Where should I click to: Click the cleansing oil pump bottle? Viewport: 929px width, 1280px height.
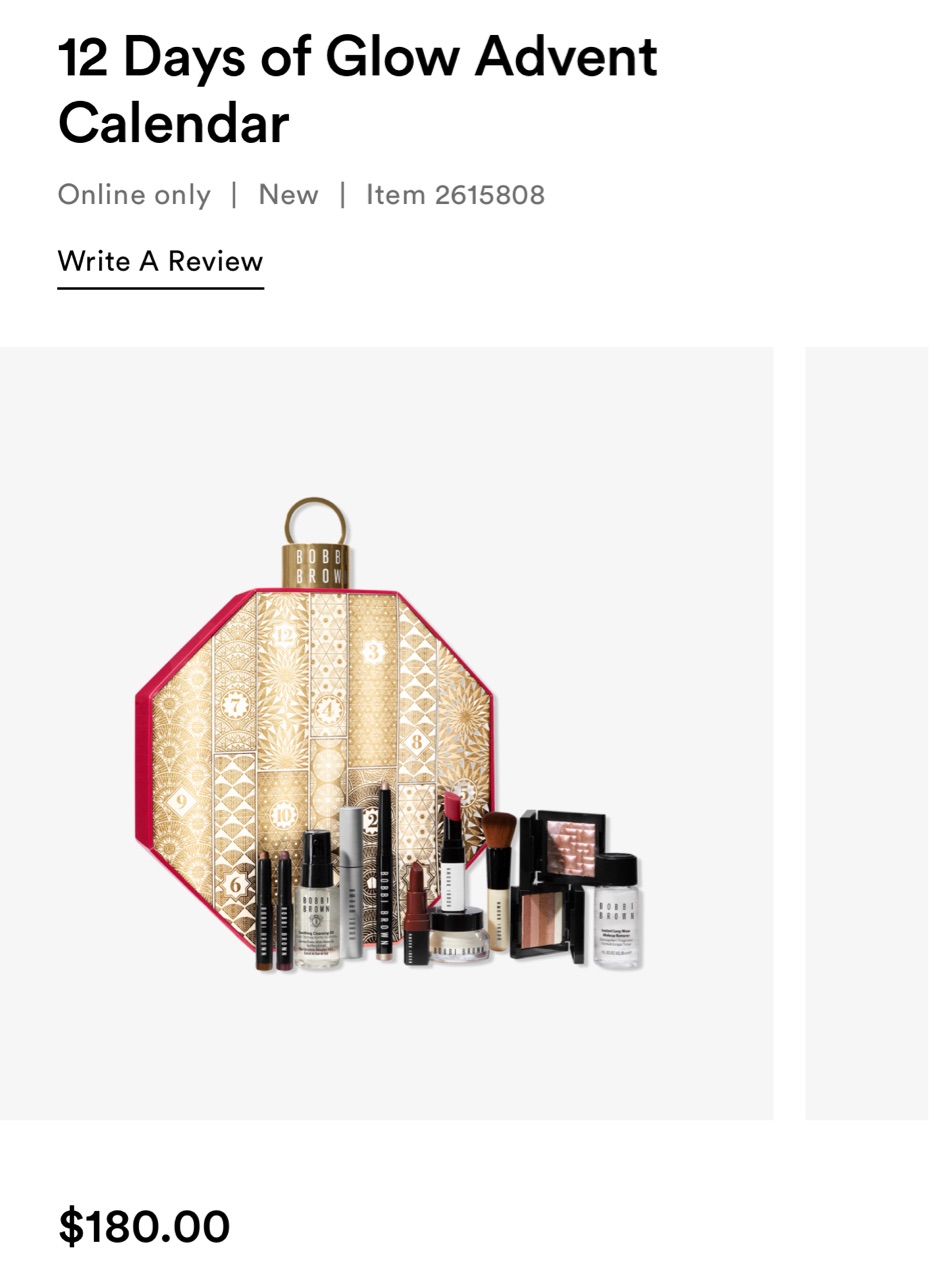318,899
